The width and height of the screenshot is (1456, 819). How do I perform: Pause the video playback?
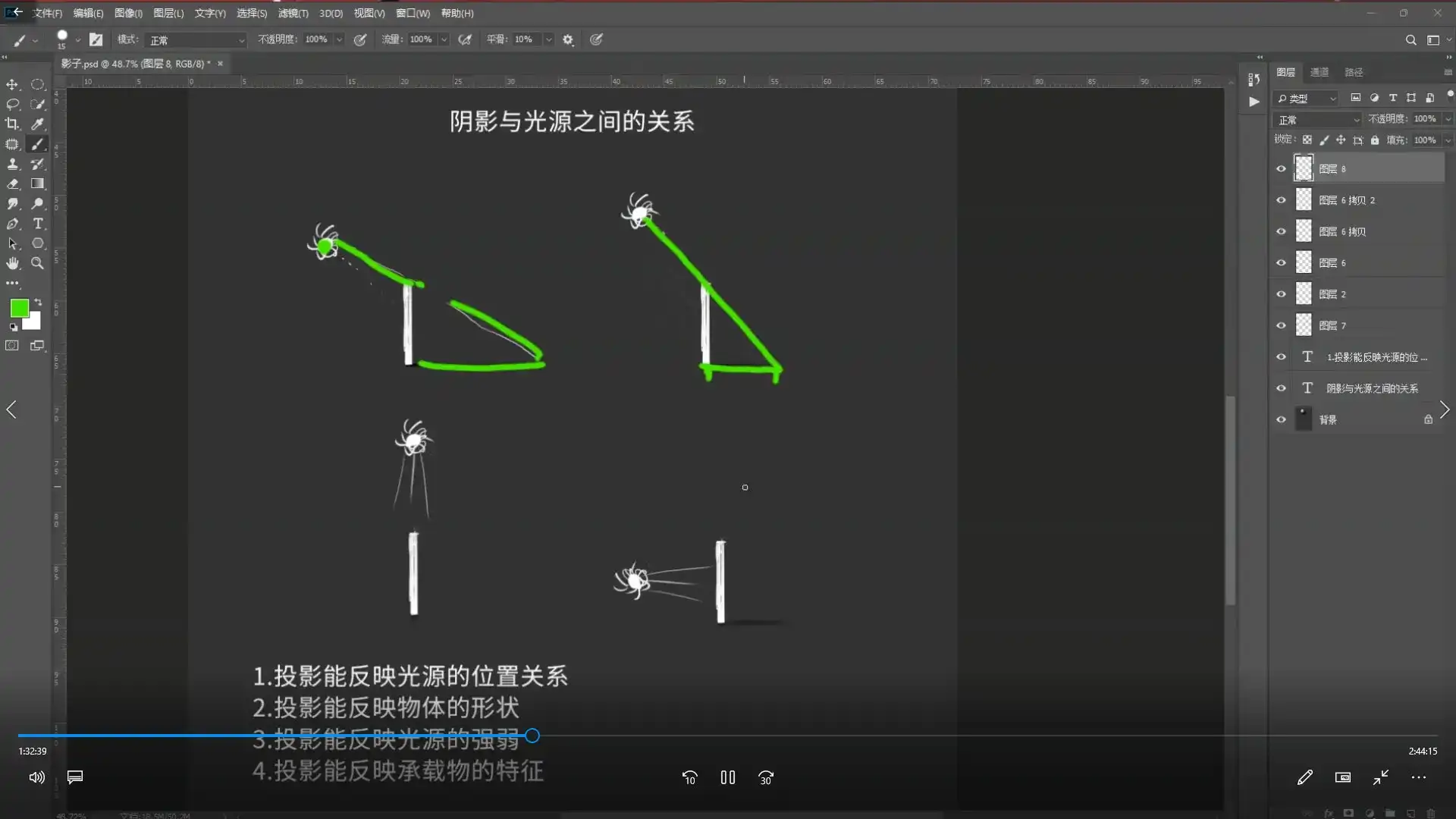click(x=727, y=777)
